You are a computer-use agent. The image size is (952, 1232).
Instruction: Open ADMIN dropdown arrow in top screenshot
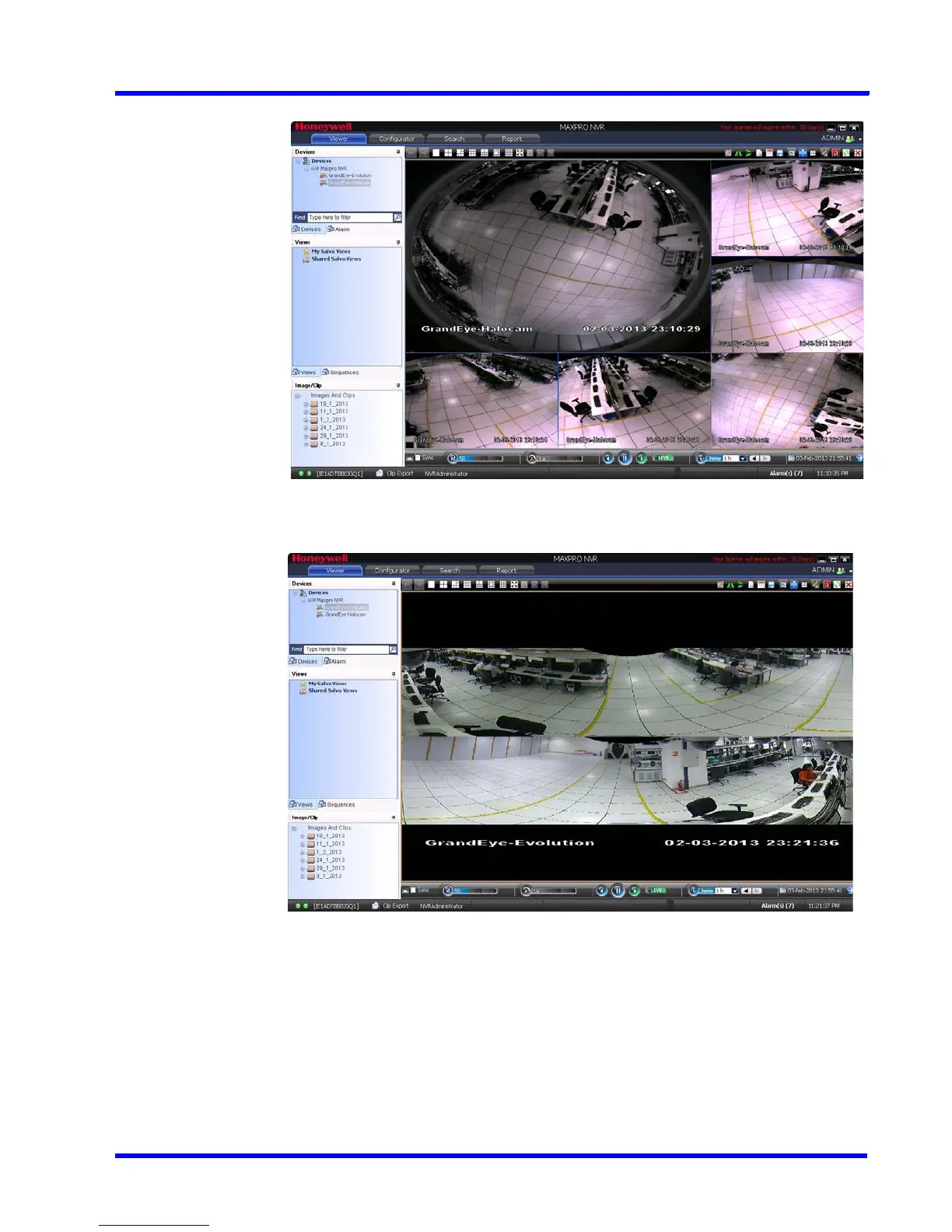(860, 139)
